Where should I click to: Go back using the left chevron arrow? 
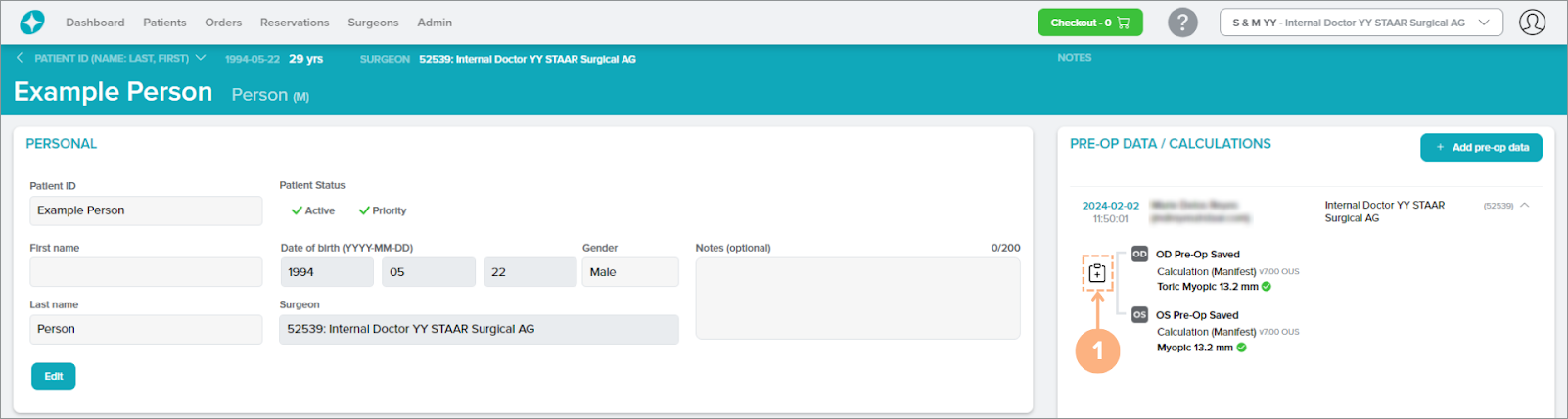(20, 58)
